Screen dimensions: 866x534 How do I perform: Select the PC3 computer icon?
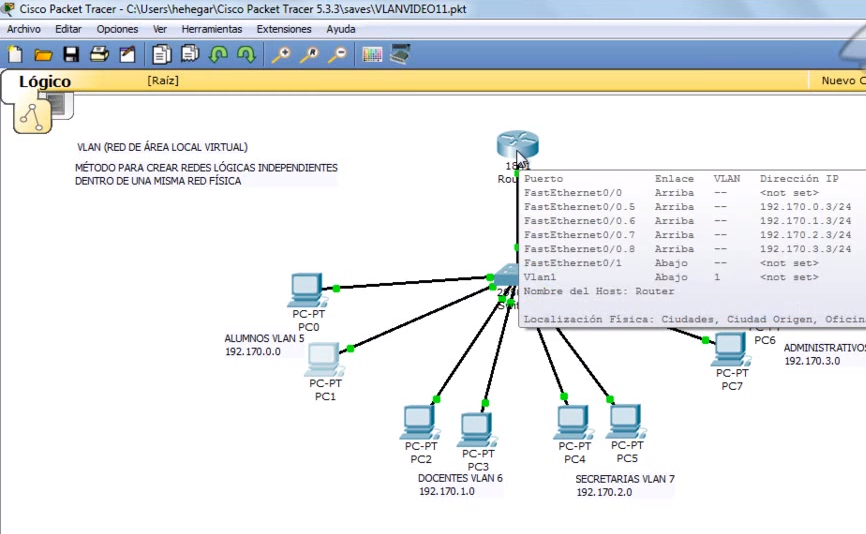tap(477, 430)
